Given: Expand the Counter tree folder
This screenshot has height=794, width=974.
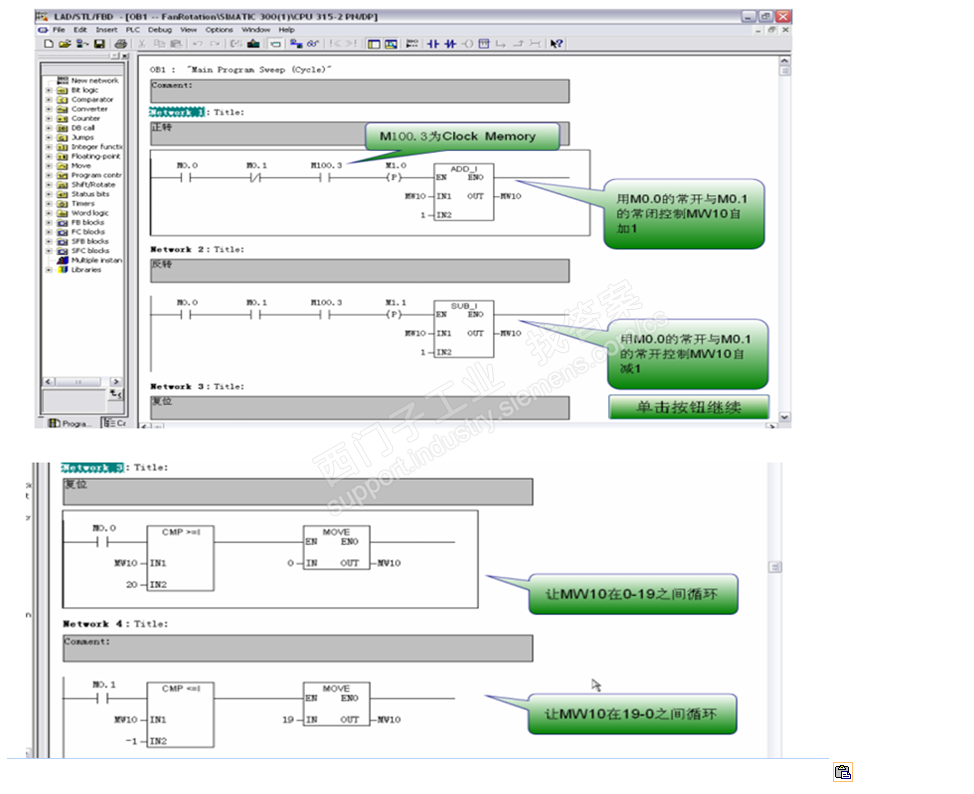Looking at the screenshot, I should [49, 118].
